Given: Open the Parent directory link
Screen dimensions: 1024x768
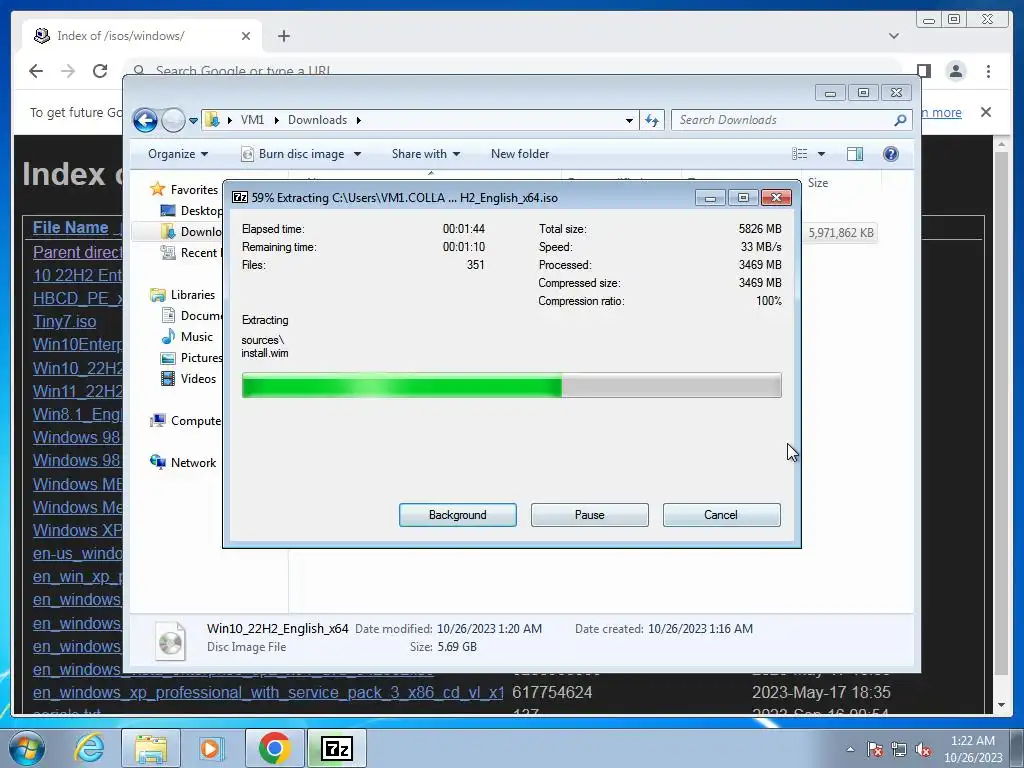Looking at the screenshot, I should pyautogui.click(x=77, y=252).
